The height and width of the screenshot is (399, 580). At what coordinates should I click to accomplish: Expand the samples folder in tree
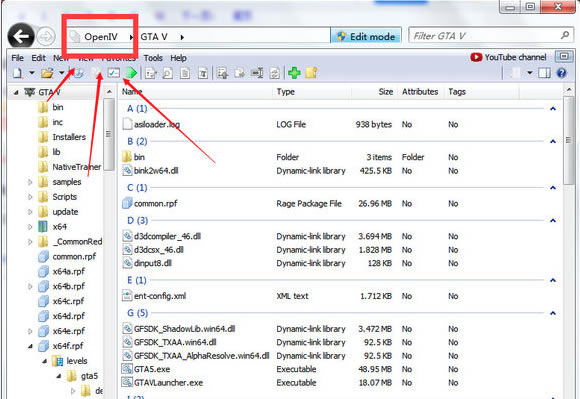pyautogui.click(x=30, y=182)
